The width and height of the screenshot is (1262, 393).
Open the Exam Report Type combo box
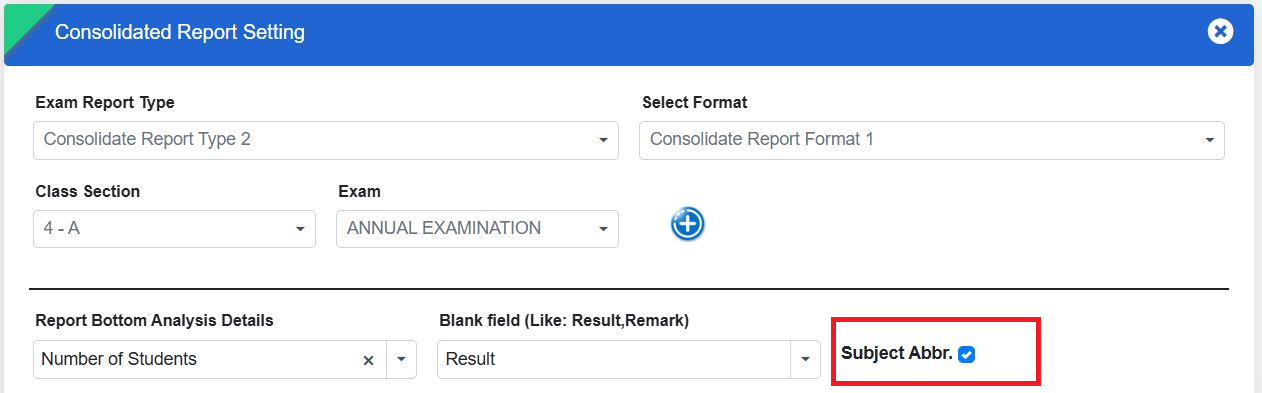326,140
